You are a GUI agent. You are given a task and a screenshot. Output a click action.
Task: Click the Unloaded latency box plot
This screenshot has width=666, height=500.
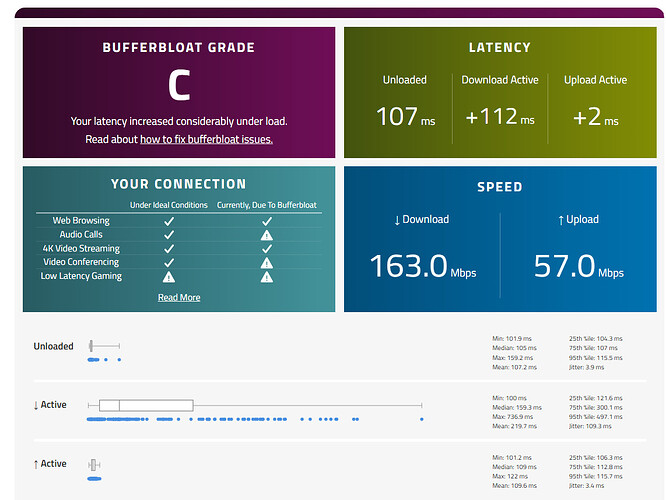point(104,346)
